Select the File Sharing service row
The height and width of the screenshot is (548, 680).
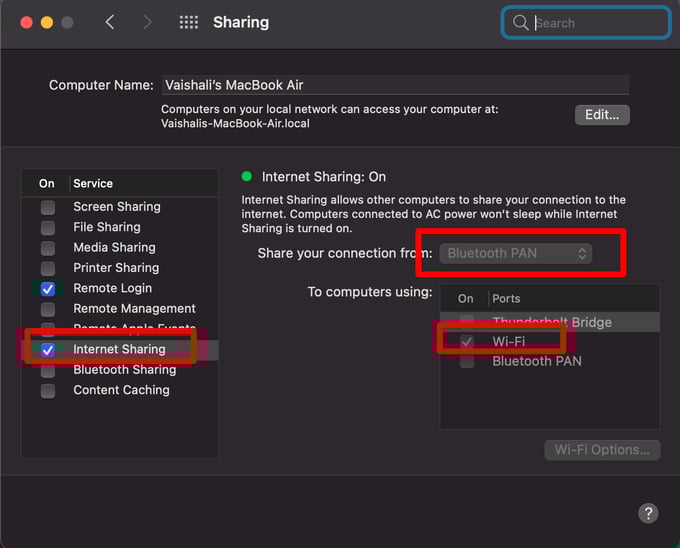click(x=120, y=227)
